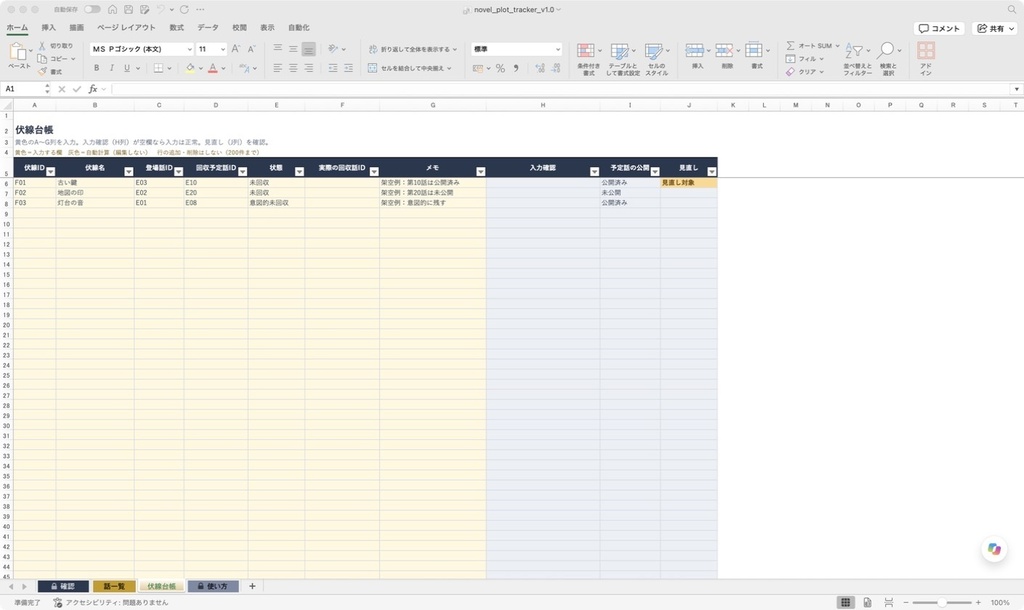Increase font size with large A icon
Viewport: 1024px width, 610px height.
click(x=236, y=49)
